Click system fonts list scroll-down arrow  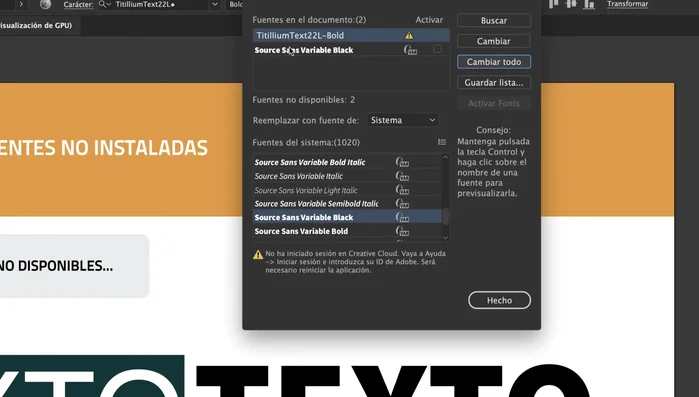click(x=445, y=237)
